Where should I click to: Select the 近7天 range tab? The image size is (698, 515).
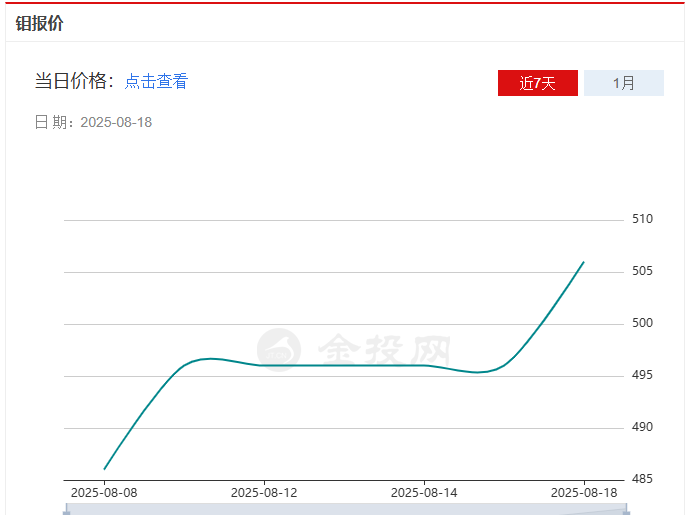coord(538,83)
